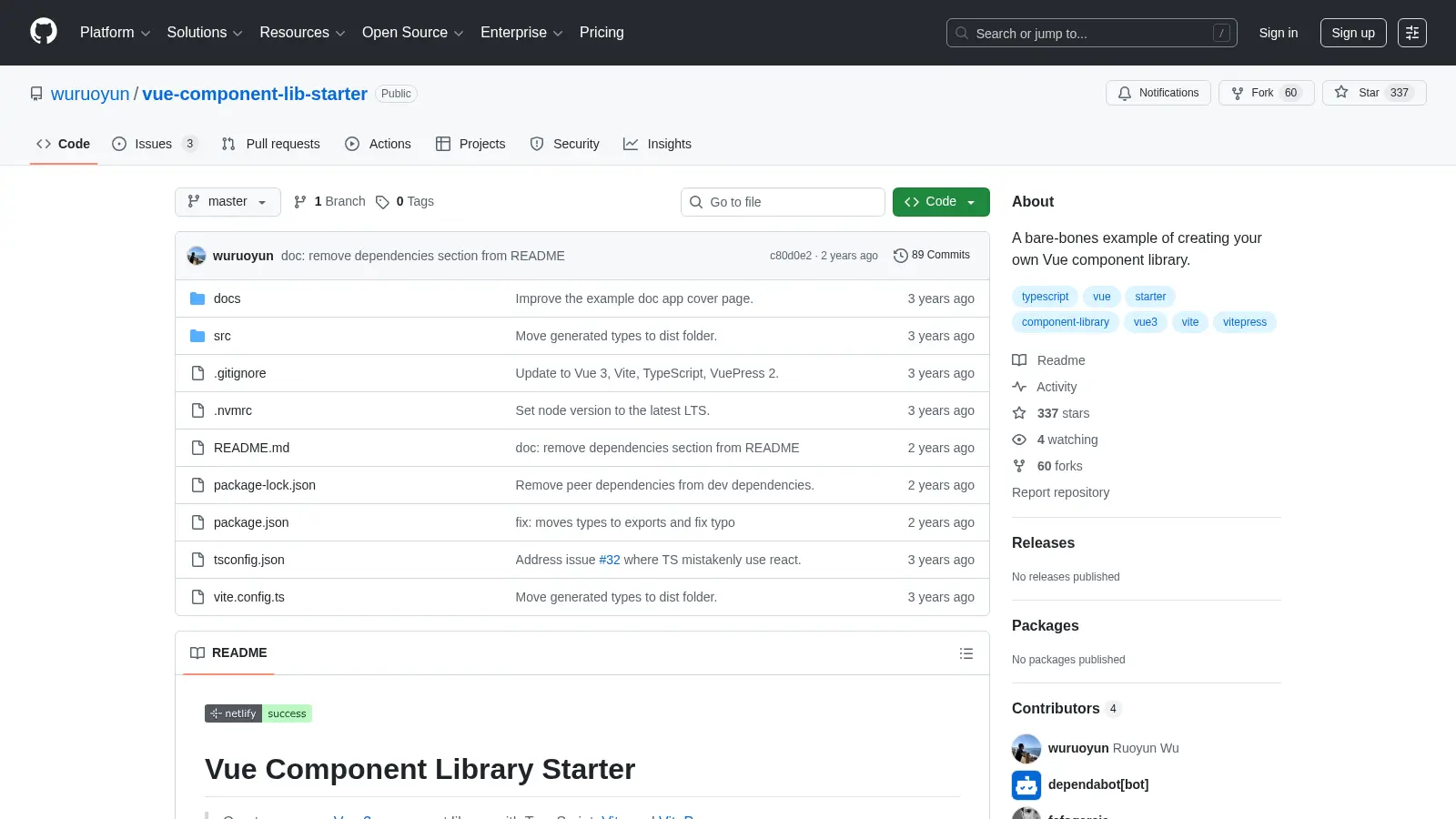
Task: Open the GitHub homepage logo
Action: coord(44,32)
